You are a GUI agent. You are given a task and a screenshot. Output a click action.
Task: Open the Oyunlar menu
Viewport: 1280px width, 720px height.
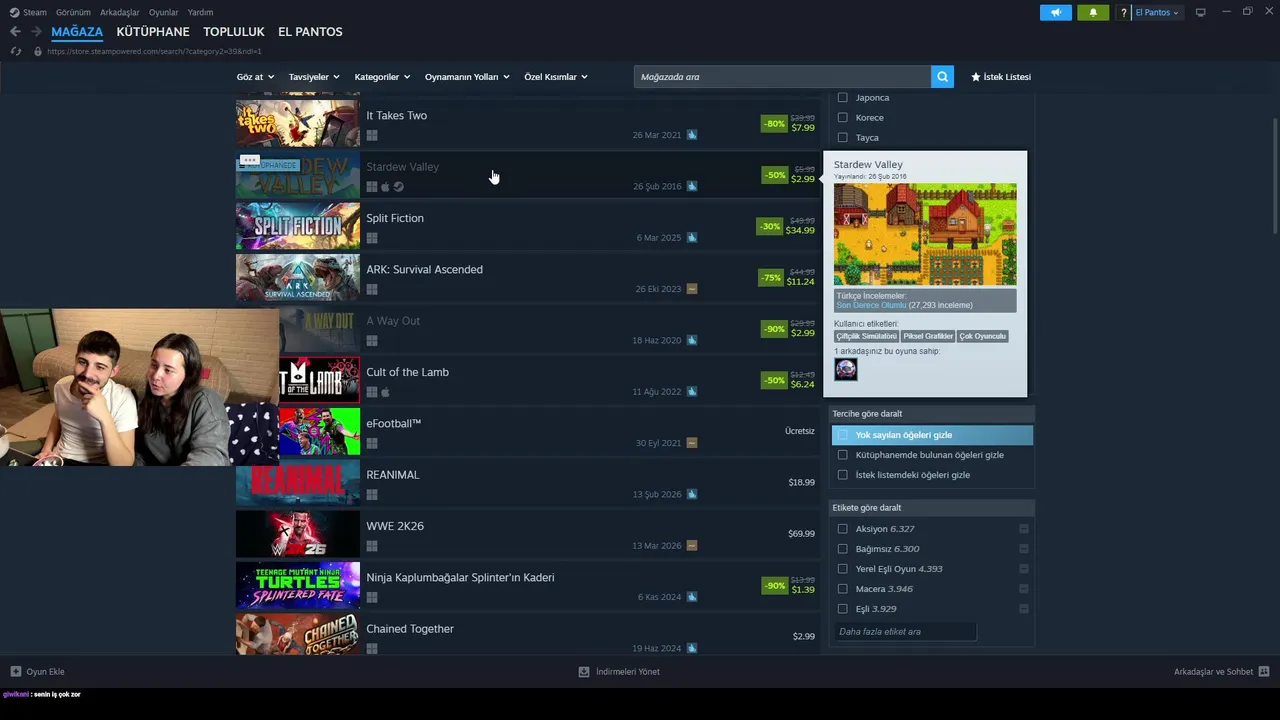pyautogui.click(x=163, y=12)
